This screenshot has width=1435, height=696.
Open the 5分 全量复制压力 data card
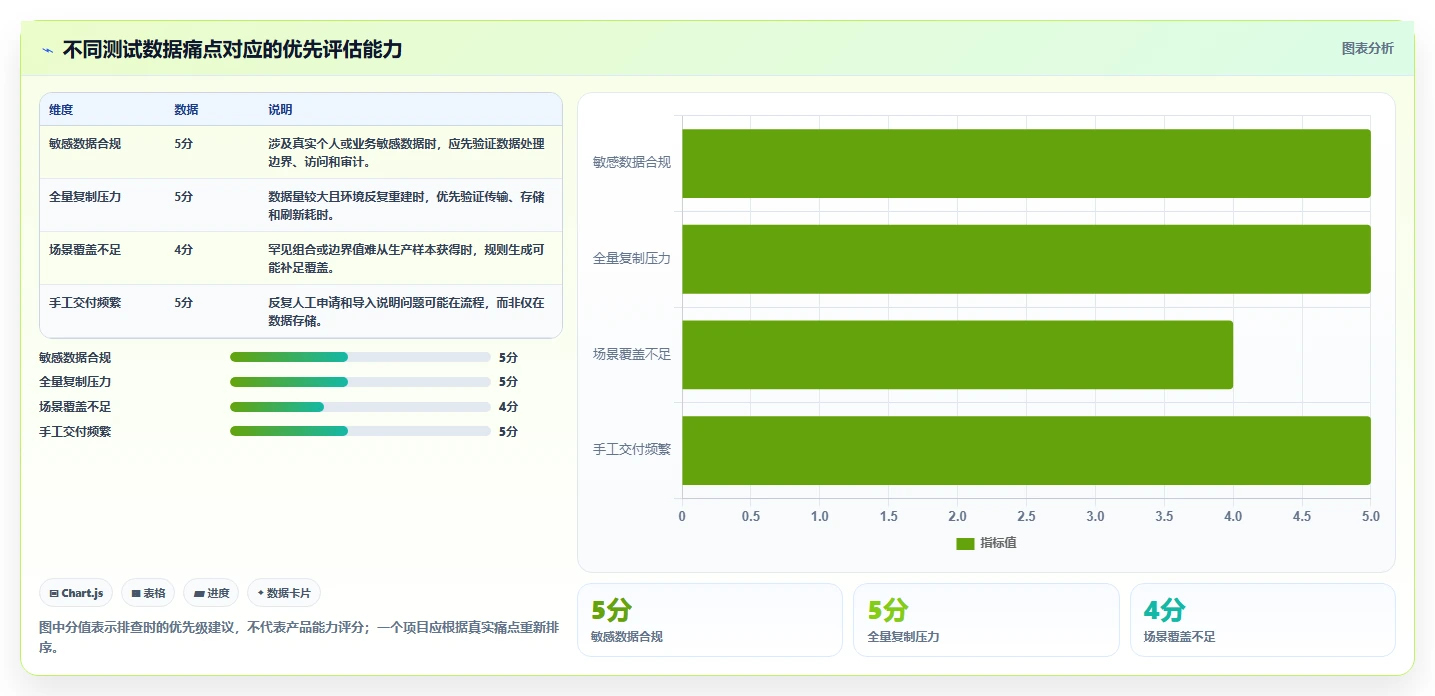click(986, 620)
